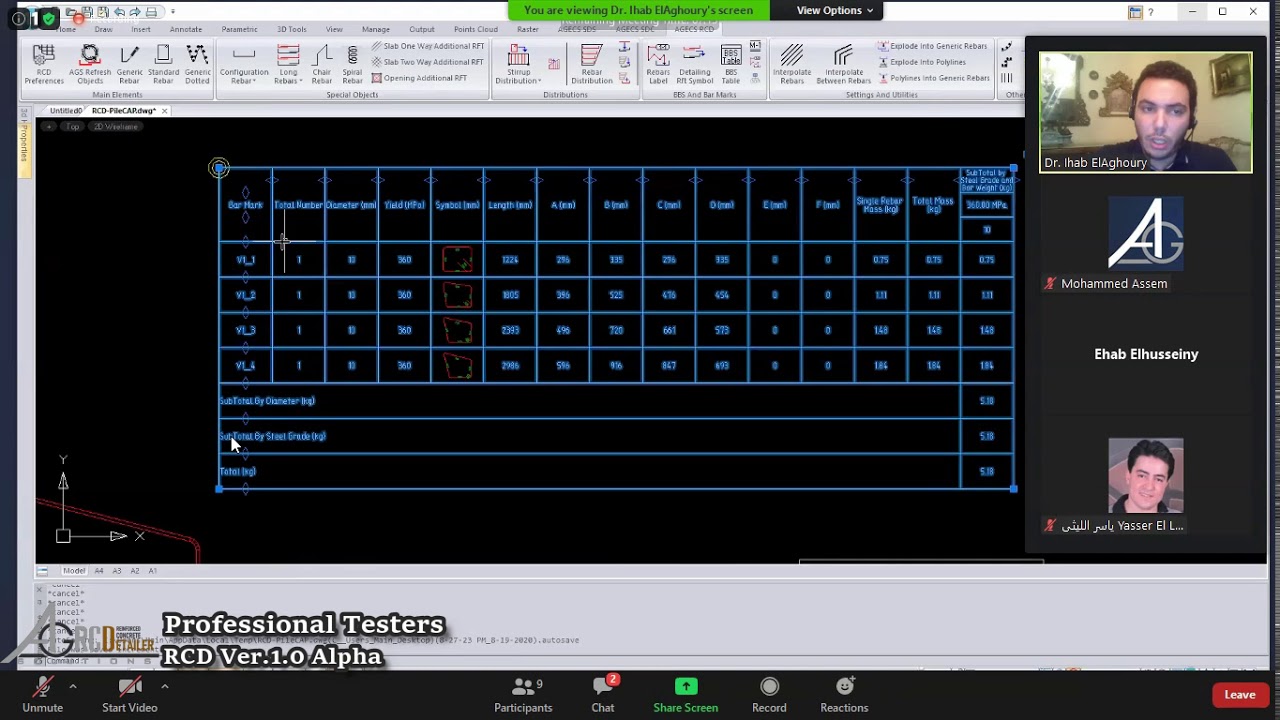Image resolution: width=1280 pixels, height=720 pixels.
Task: Click Explode Into Polylines
Action: click(921, 62)
